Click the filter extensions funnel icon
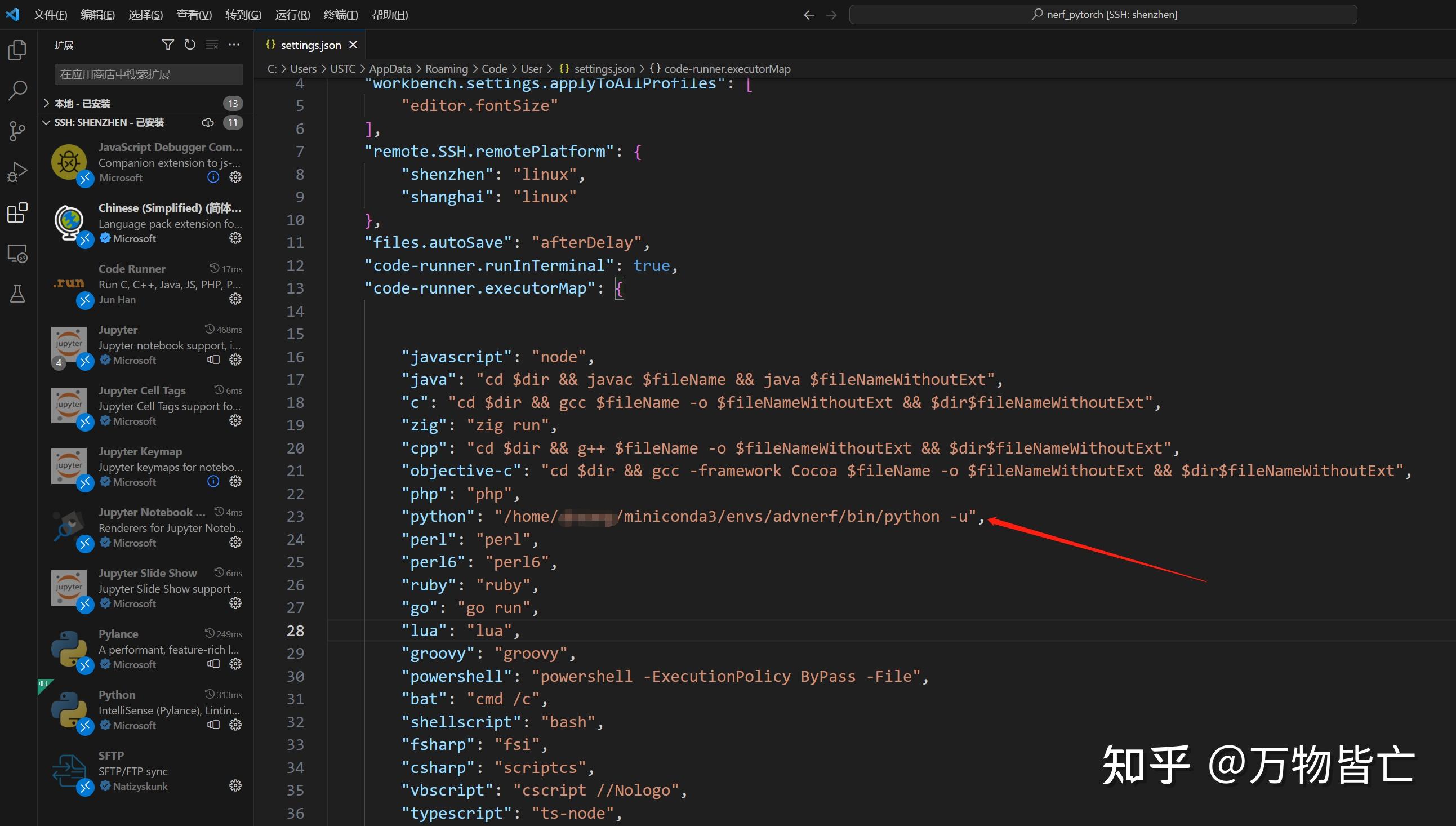 [x=168, y=45]
